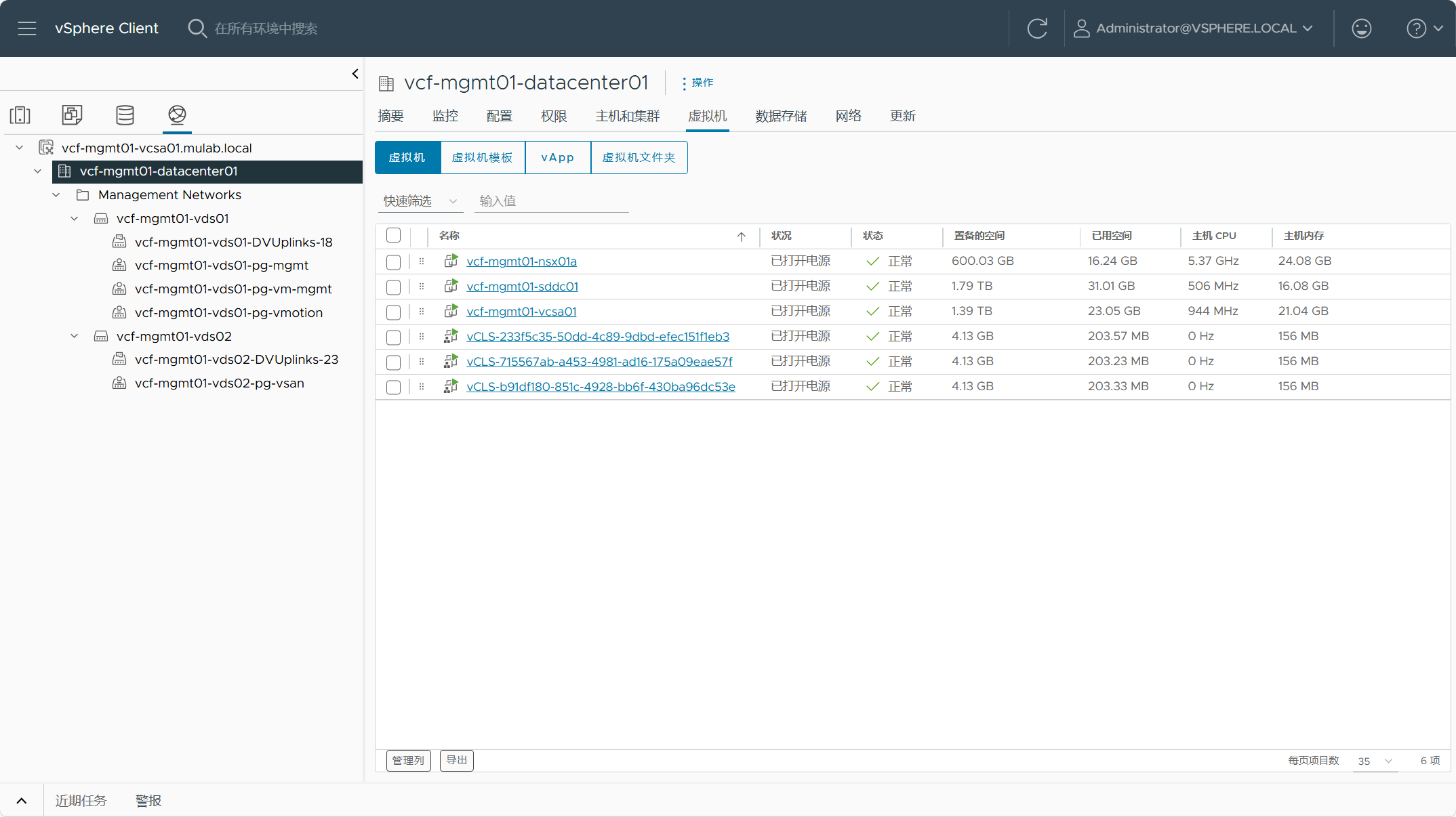1456x817 pixels.
Task: Collapse the vcf-mgmt01-datacenter01 tree node
Action: pos(38,171)
